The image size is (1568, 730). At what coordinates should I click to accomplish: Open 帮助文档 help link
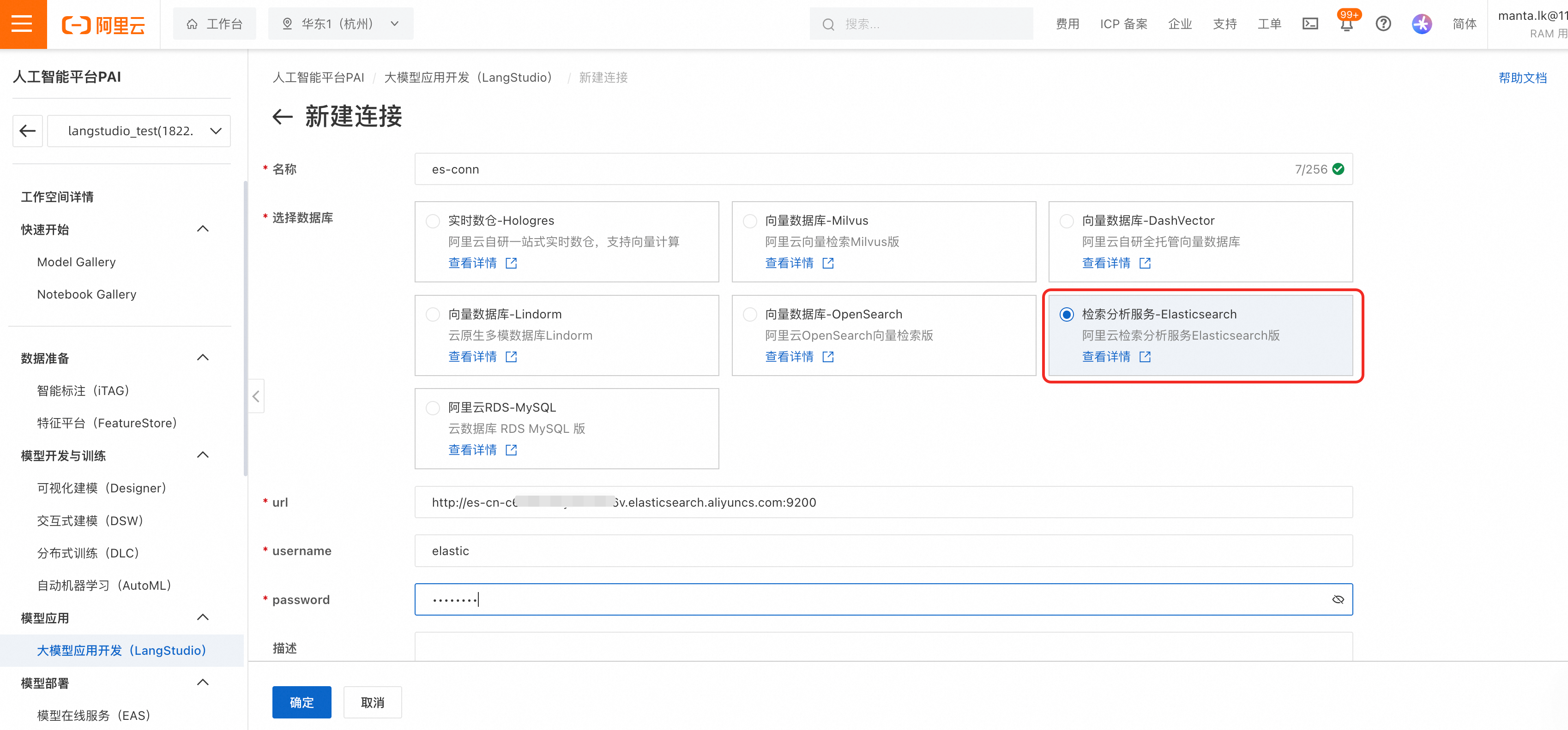1522,78
